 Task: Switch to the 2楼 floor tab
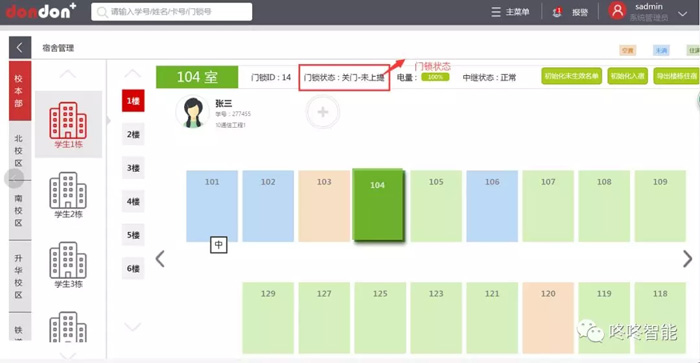pyautogui.click(x=133, y=134)
